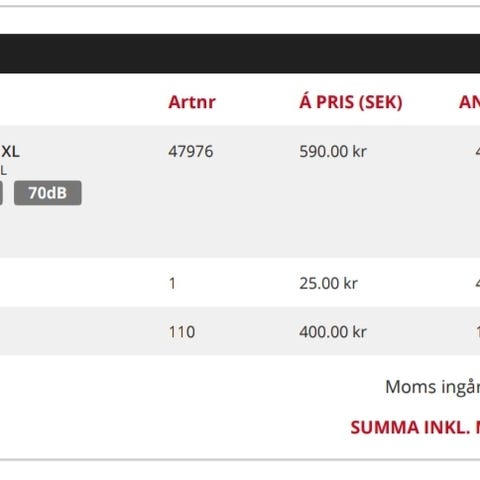Screen dimensions: 480x480
Task: Click the small L text under XL
Action: point(3,171)
